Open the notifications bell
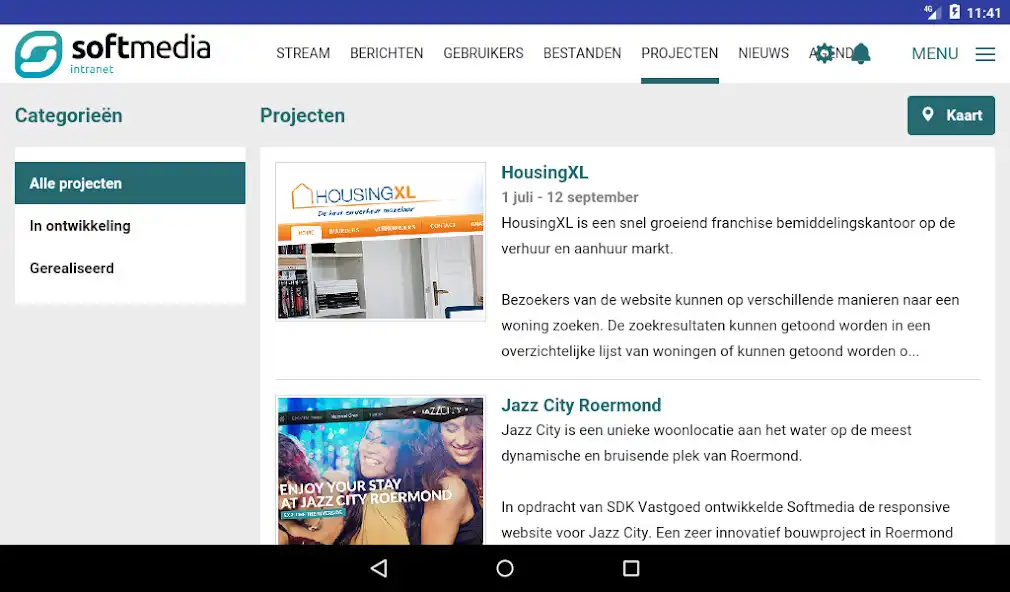This screenshot has width=1010, height=592. [x=861, y=53]
